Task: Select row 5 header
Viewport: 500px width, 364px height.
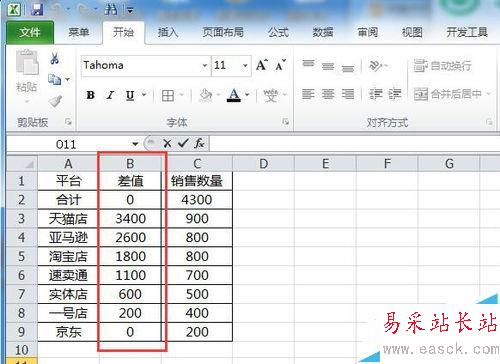Action: (x=22, y=256)
